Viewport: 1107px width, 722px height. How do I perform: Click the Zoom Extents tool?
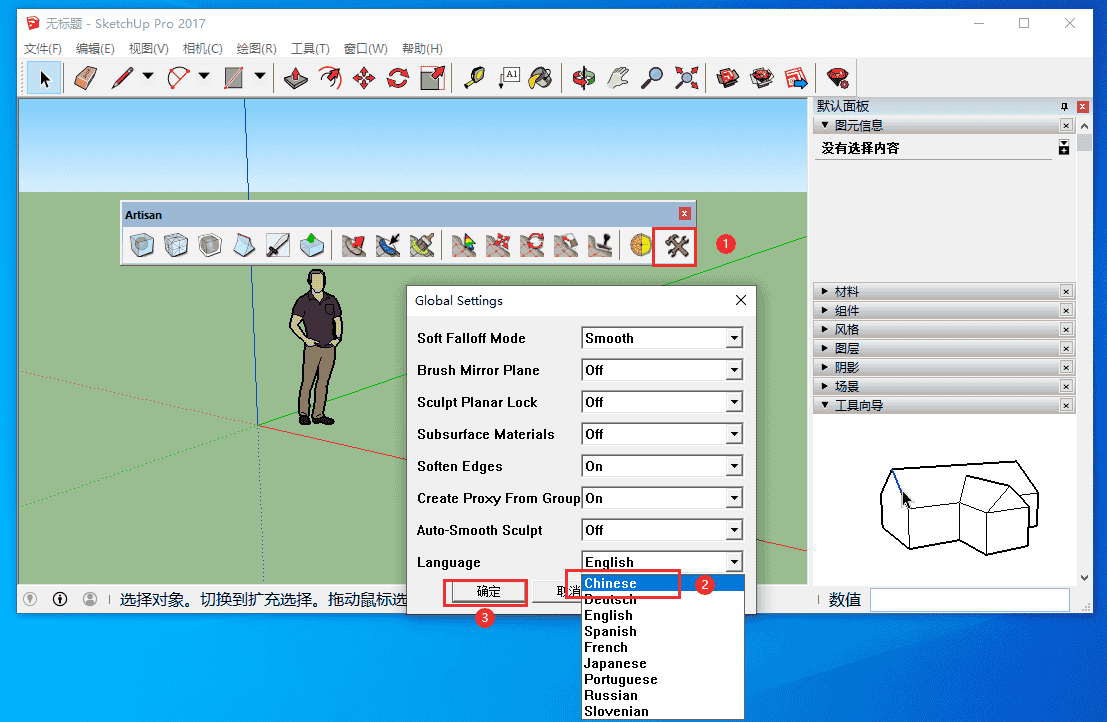click(686, 78)
